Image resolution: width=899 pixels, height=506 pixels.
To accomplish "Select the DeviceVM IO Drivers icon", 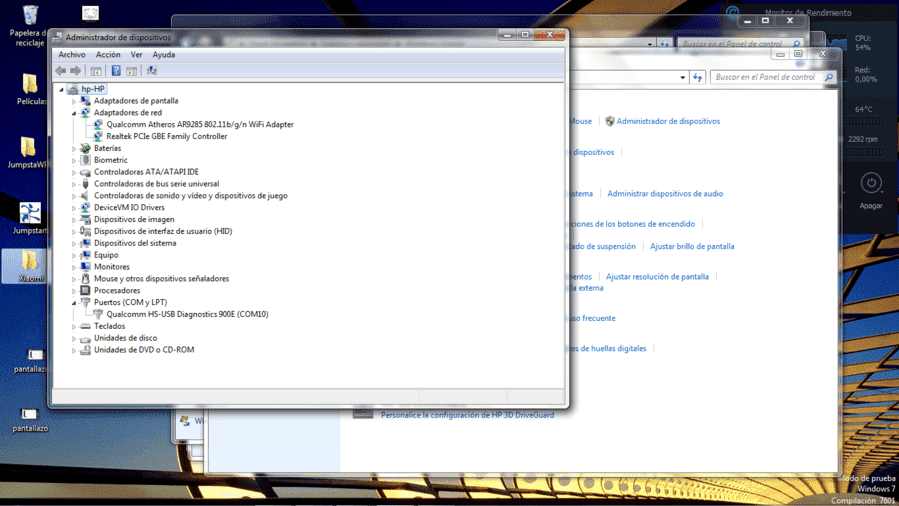I will coord(85,208).
